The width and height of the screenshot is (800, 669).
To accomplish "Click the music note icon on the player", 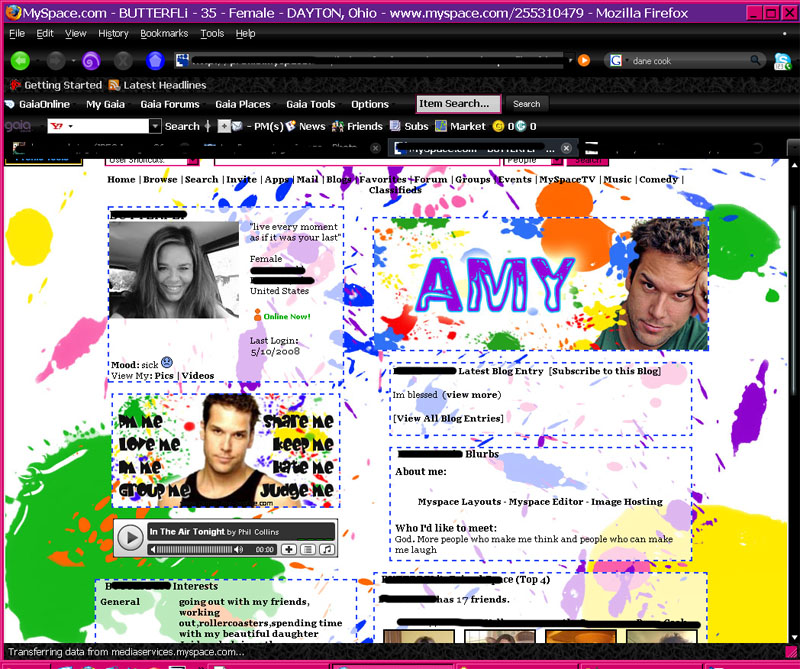I will pos(325,549).
